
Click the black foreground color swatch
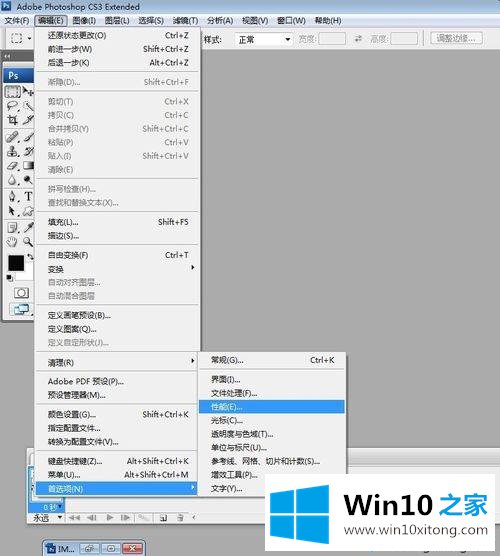(x=16, y=263)
